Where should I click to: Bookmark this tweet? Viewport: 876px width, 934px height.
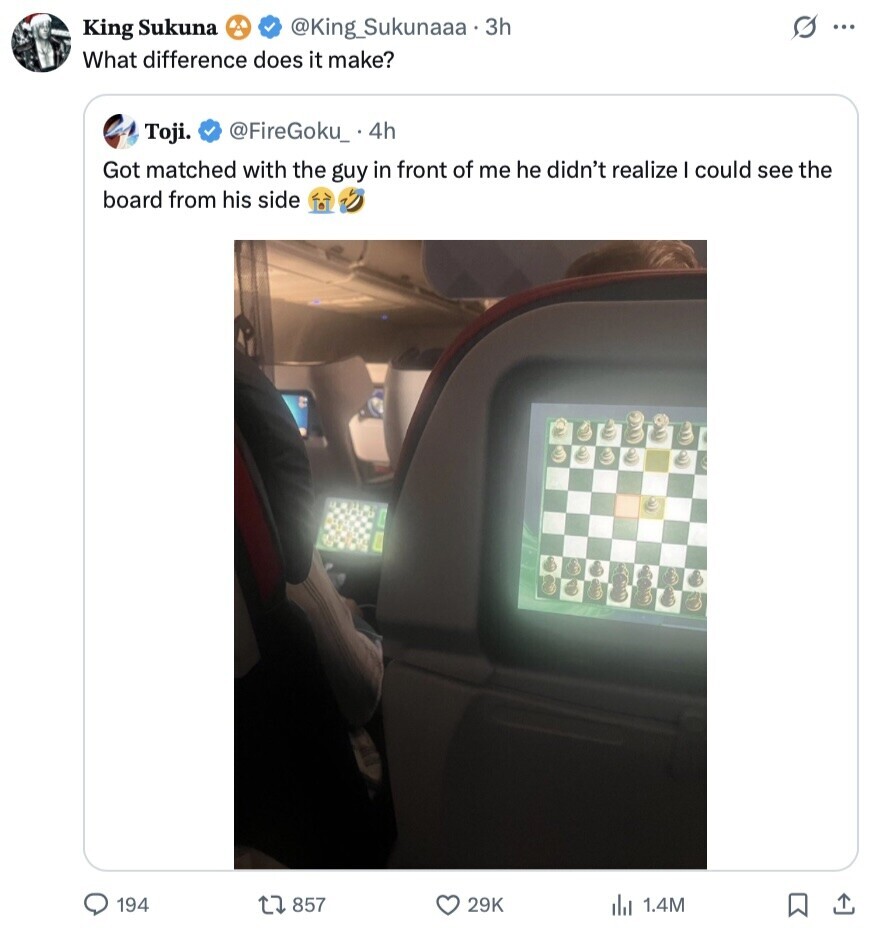point(797,904)
